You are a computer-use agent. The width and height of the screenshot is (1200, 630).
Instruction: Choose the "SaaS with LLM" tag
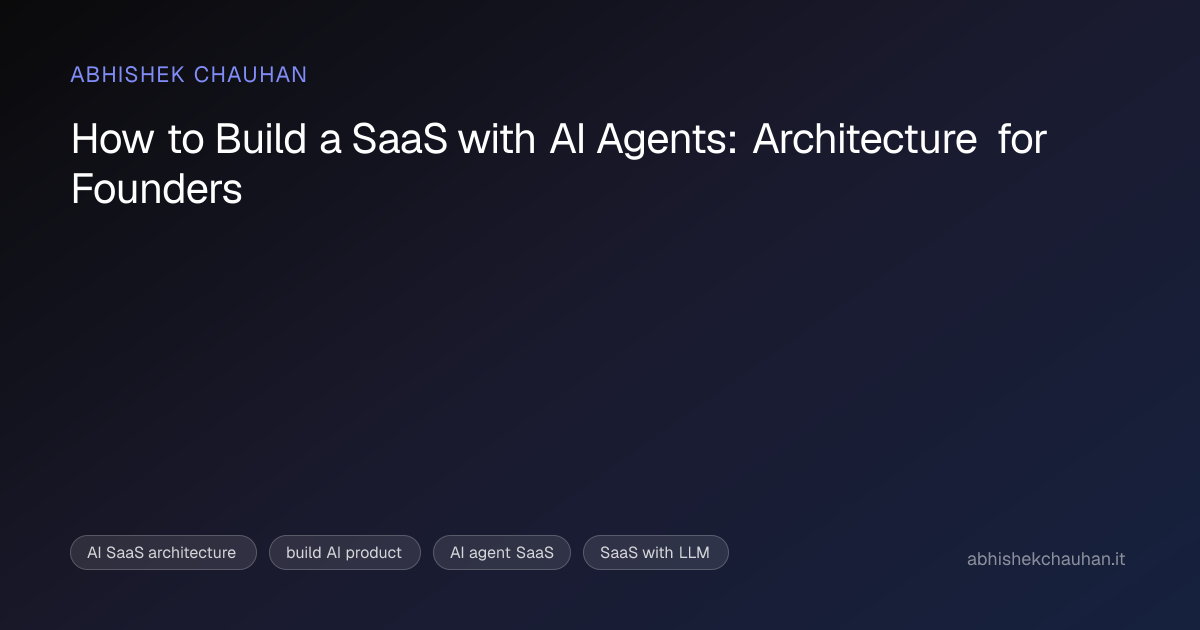[655, 552]
